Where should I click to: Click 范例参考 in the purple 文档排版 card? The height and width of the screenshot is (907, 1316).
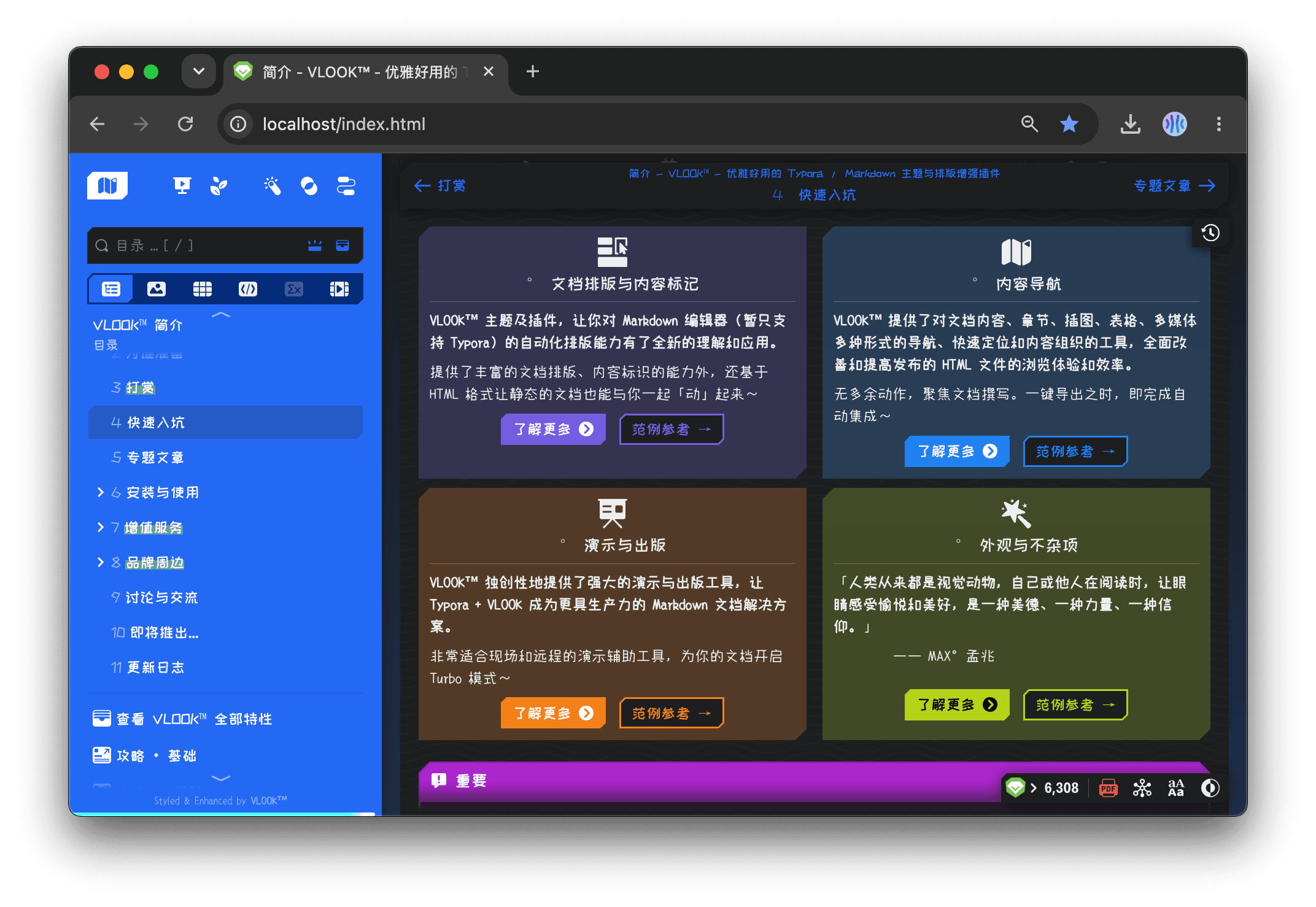click(672, 429)
